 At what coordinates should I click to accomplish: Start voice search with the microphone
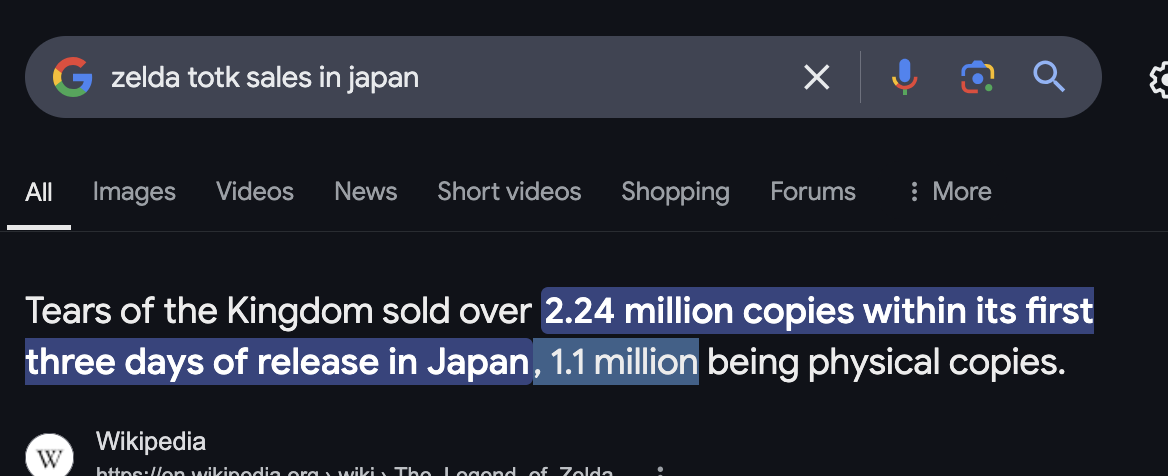904,77
